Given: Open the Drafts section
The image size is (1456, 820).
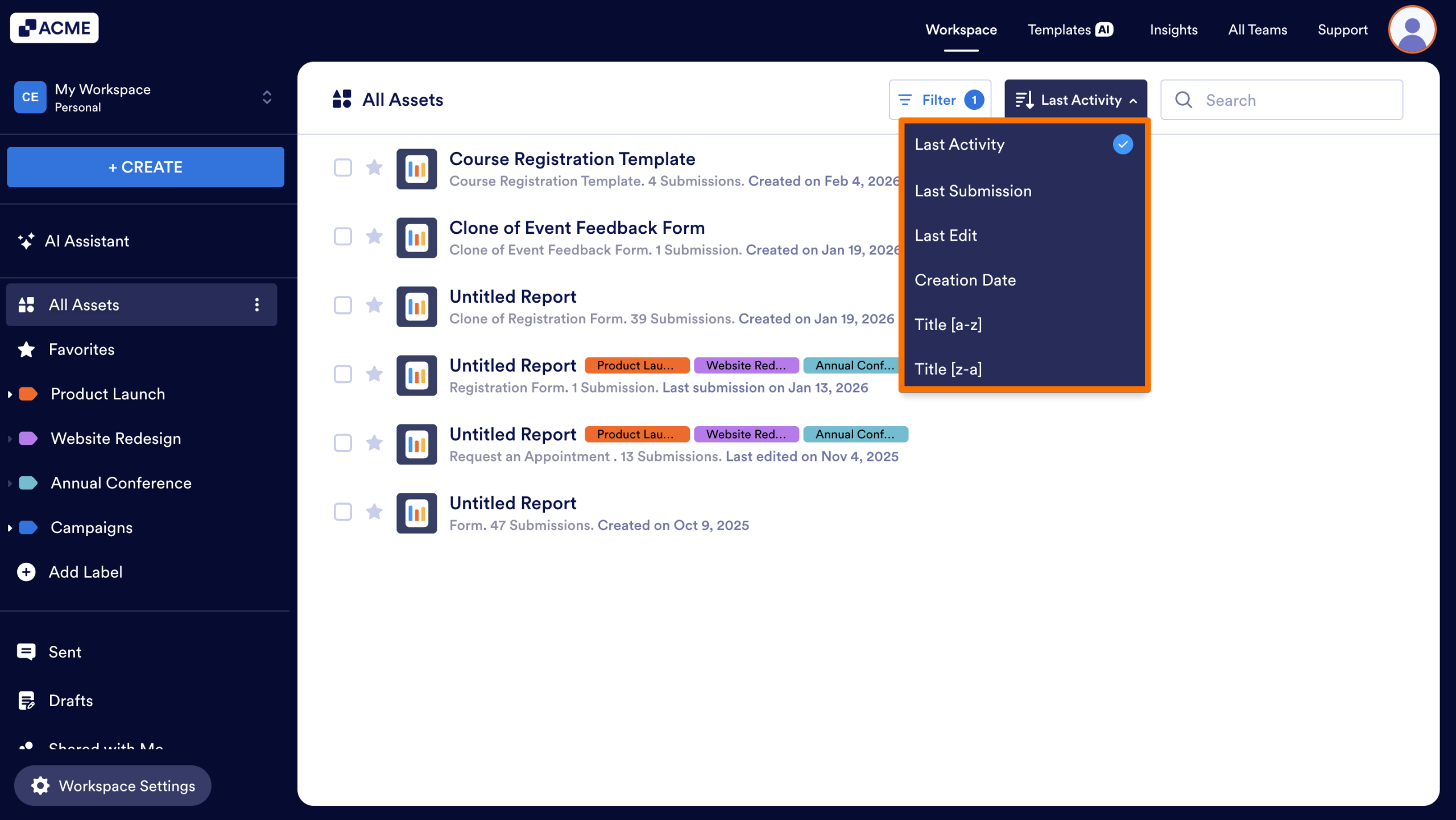Looking at the screenshot, I should coord(71,700).
